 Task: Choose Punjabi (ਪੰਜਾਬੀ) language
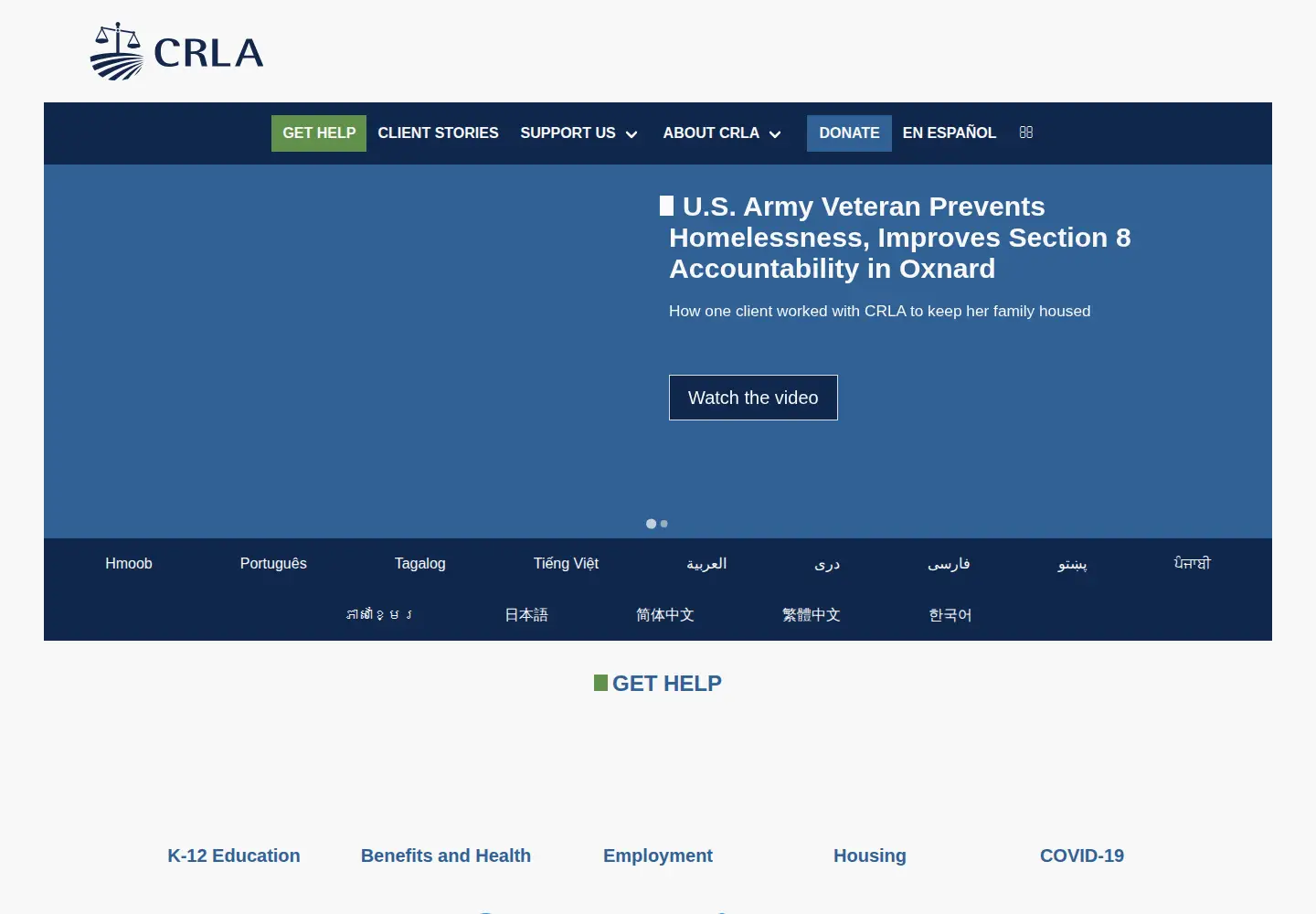tap(1193, 564)
